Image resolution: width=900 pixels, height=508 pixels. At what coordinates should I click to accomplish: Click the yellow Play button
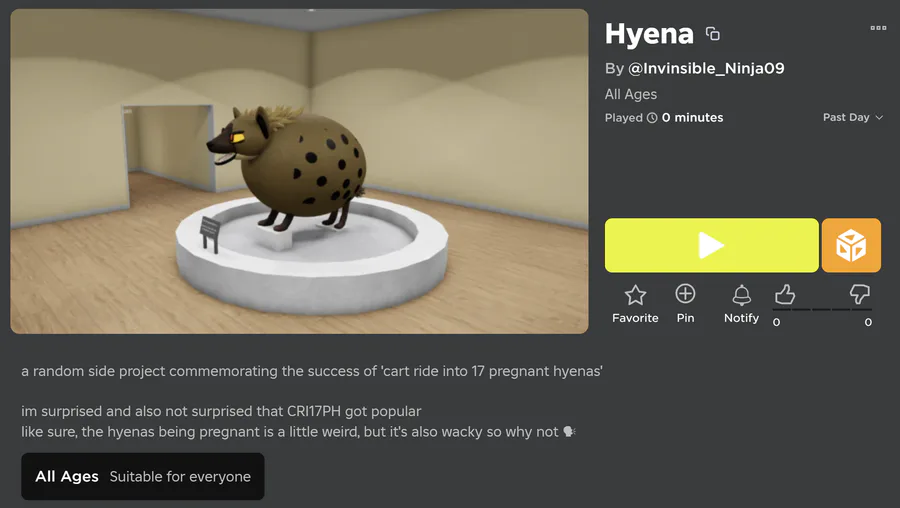coord(712,245)
